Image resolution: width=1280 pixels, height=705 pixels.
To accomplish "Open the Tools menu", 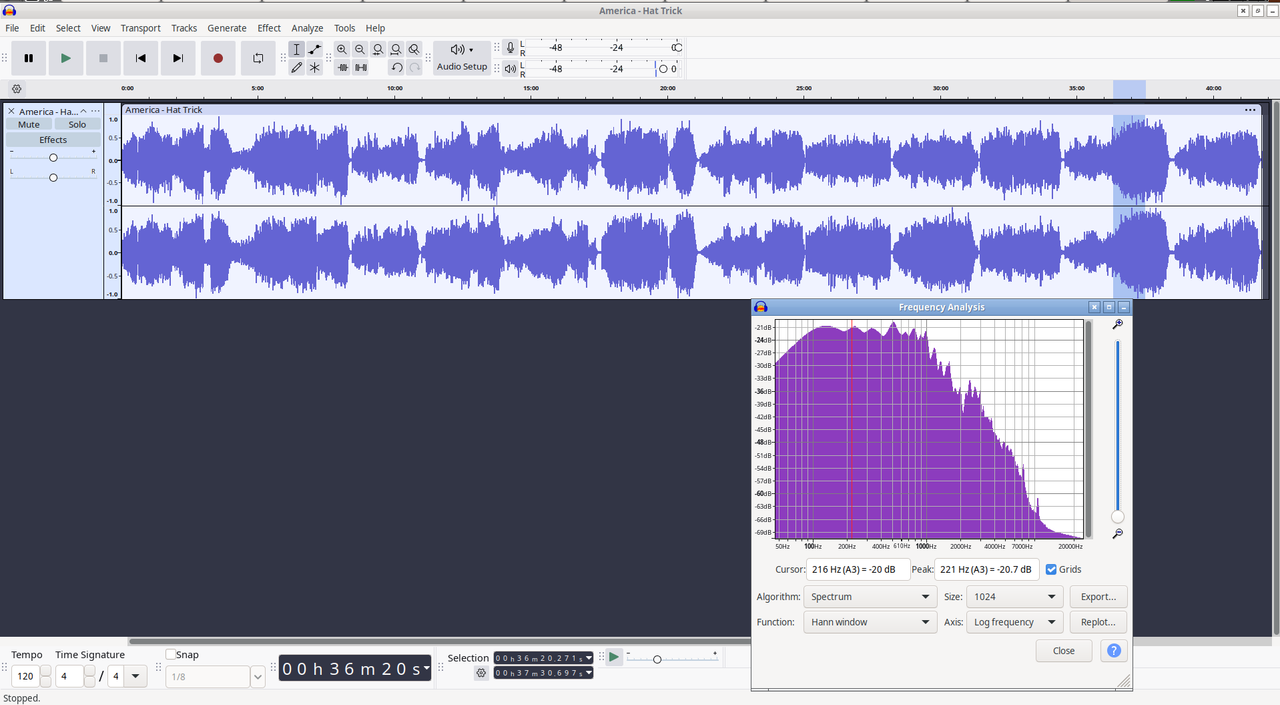I will [345, 28].
